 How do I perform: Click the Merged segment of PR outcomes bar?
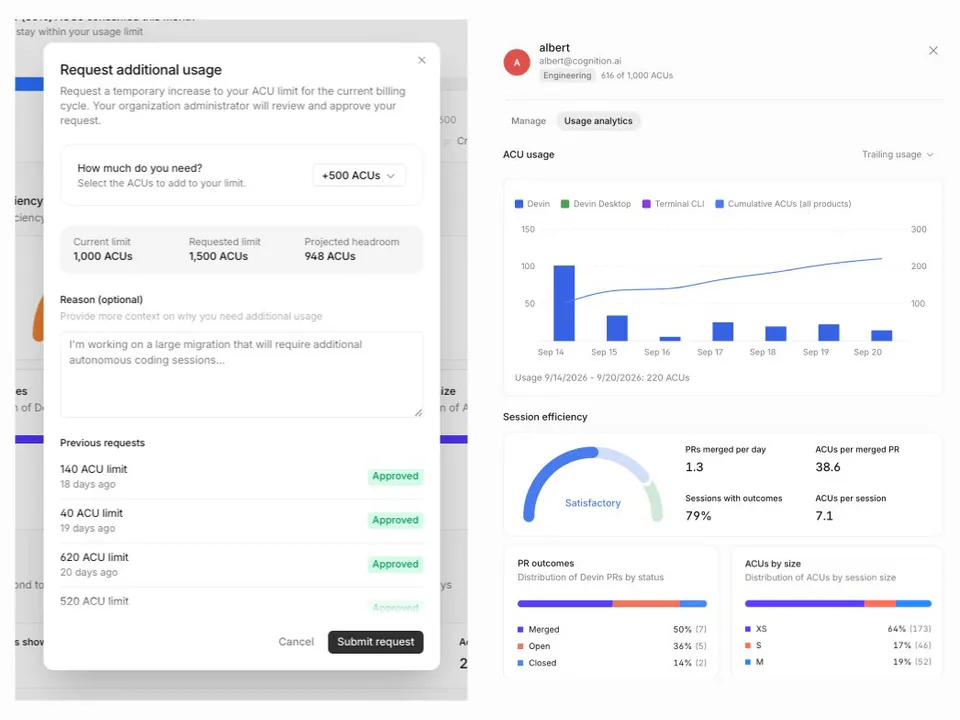click(564, 604)
